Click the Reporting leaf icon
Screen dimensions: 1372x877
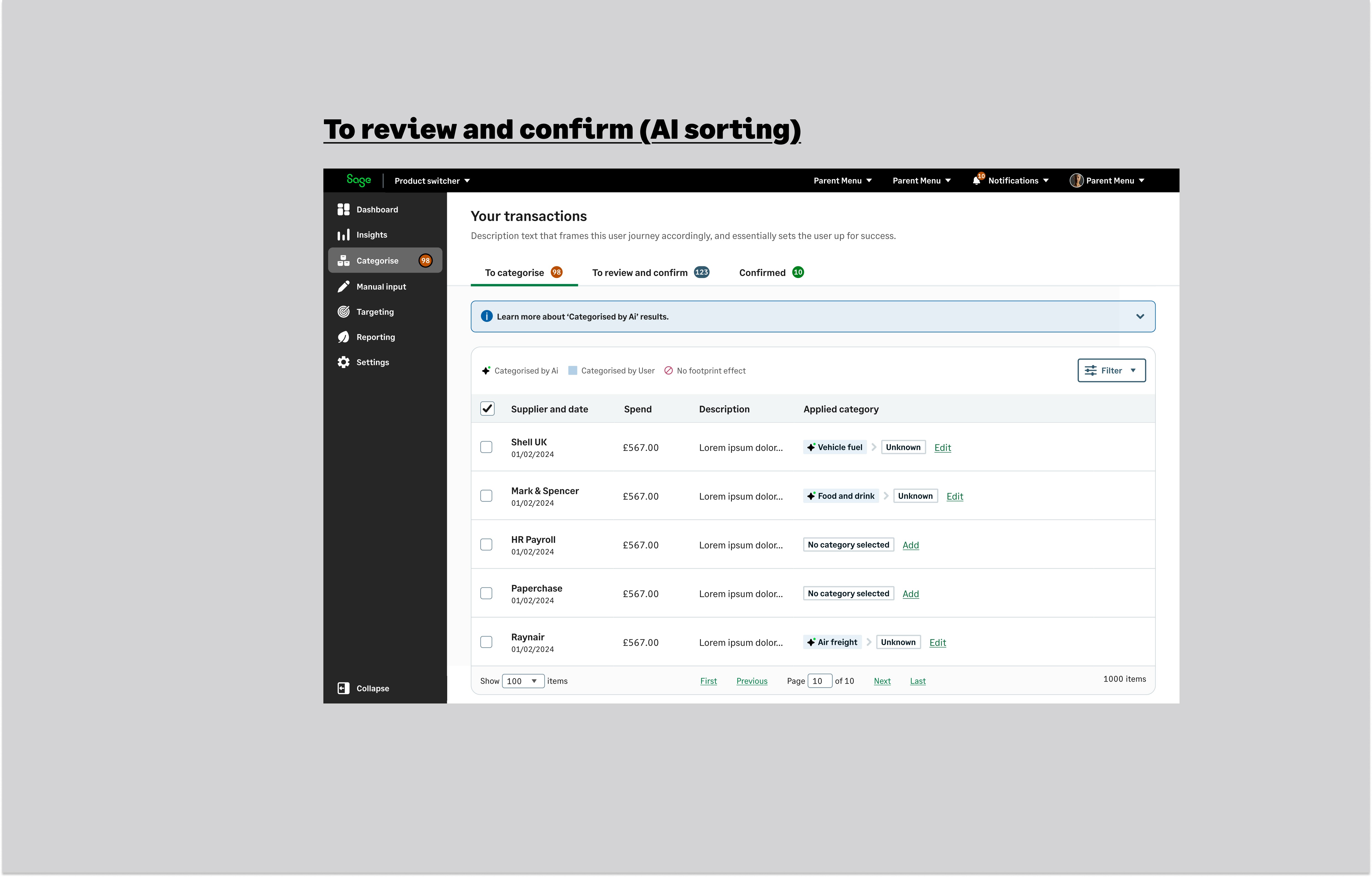[343, 337]
